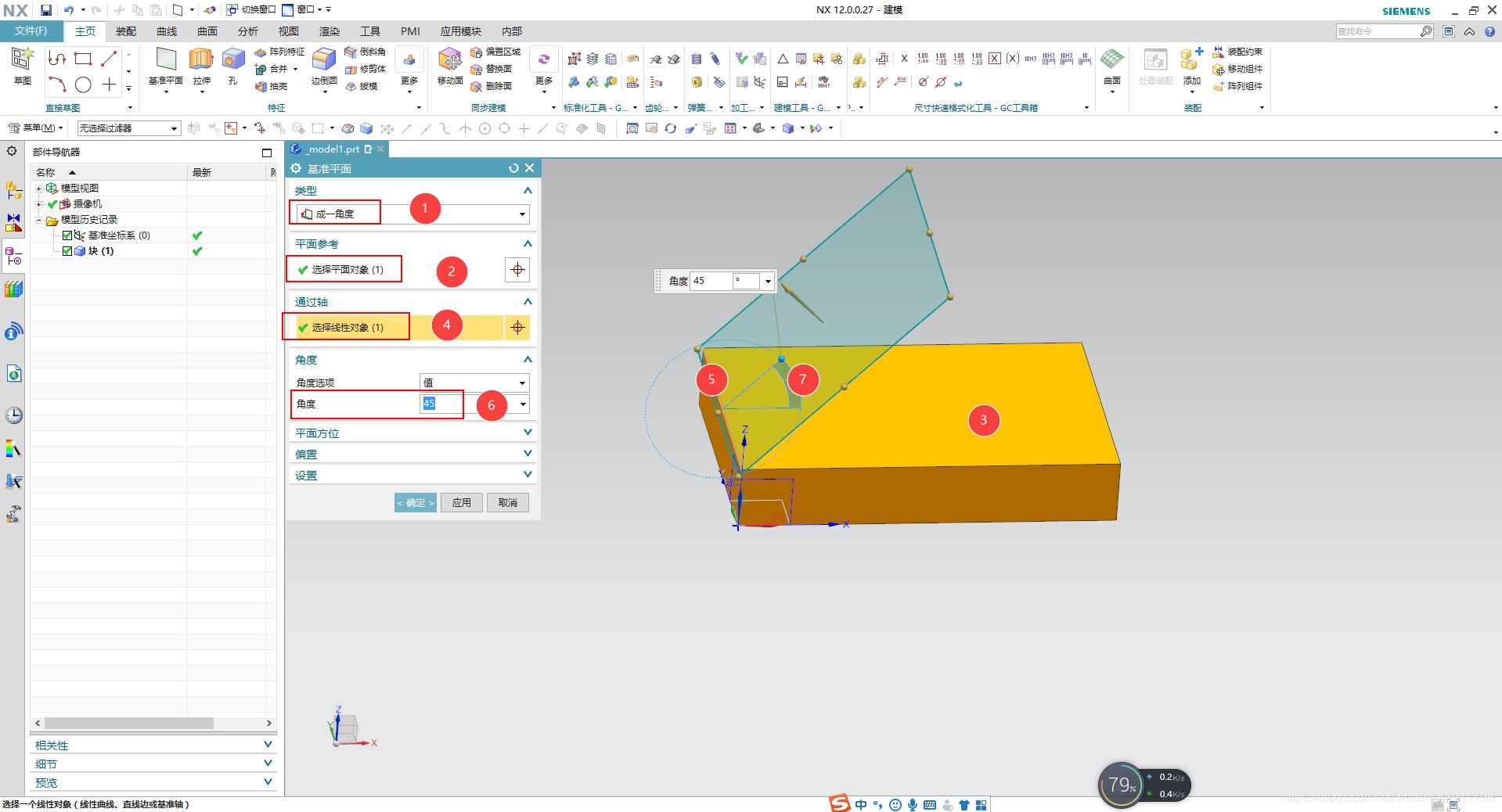The width and height of the screenshot is (1502, 812).
Task: Open the 无选择过滤器 selection filter dropdown
Action: [129, 128]
